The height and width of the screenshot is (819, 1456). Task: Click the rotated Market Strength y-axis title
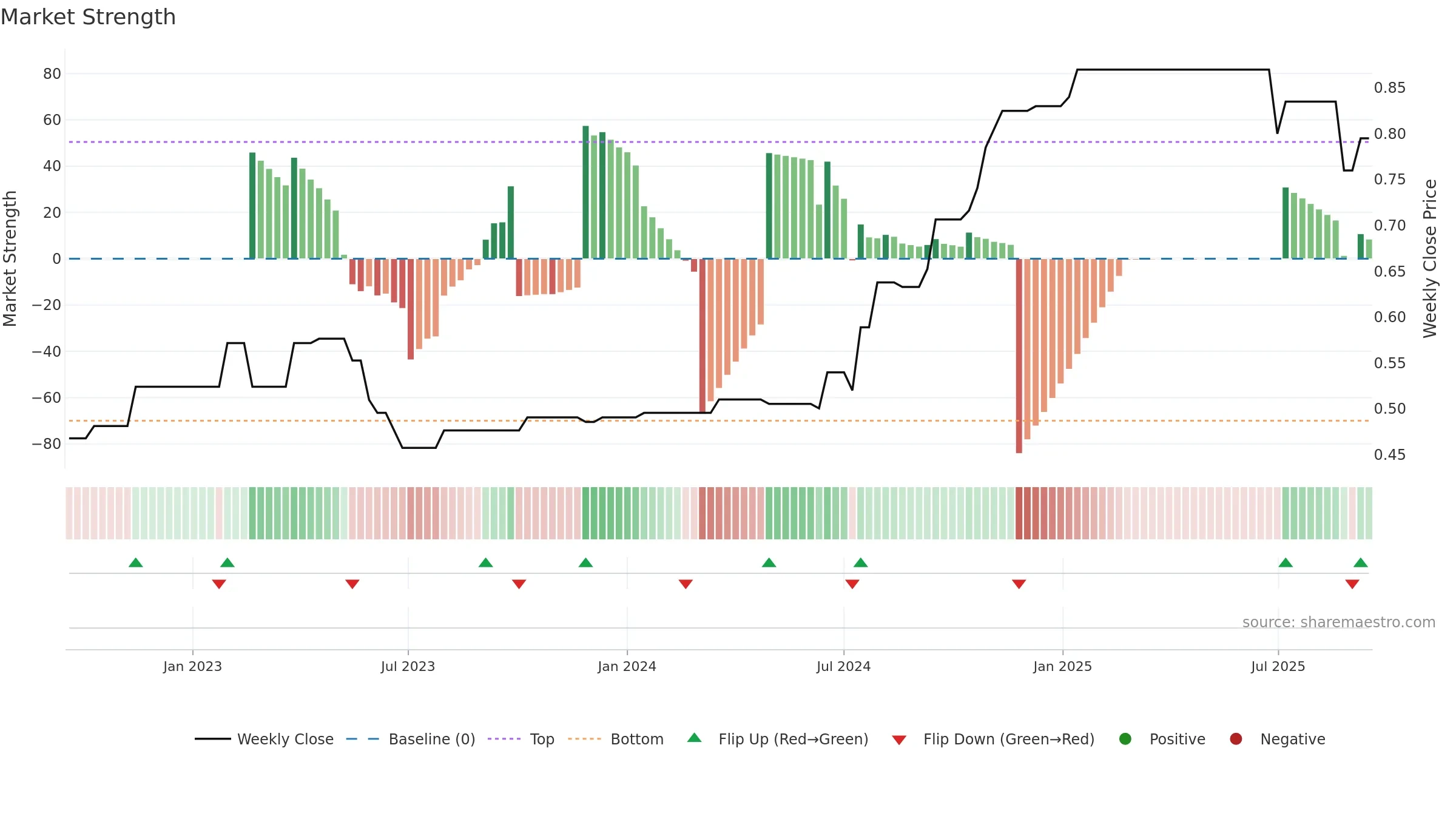tap(10, 258)
